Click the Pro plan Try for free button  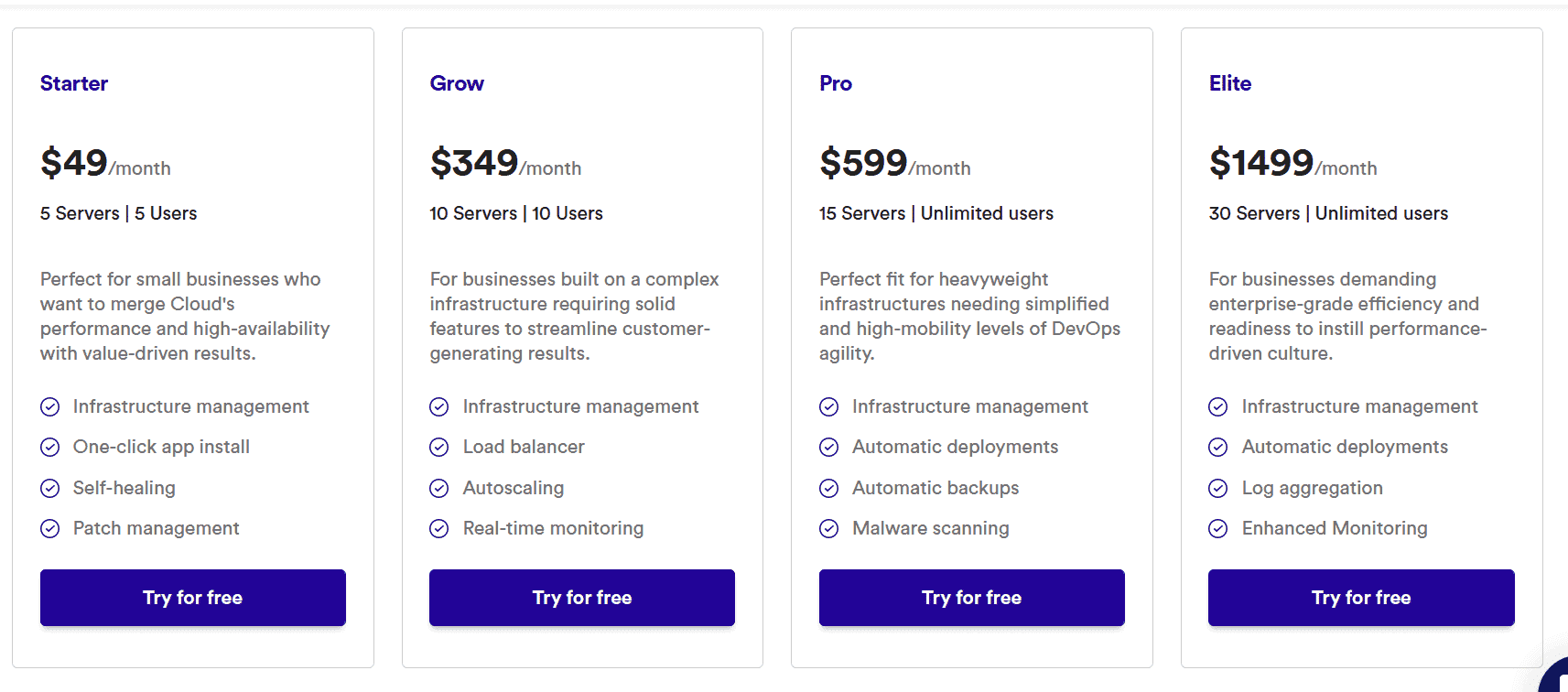tap(972, 598)
